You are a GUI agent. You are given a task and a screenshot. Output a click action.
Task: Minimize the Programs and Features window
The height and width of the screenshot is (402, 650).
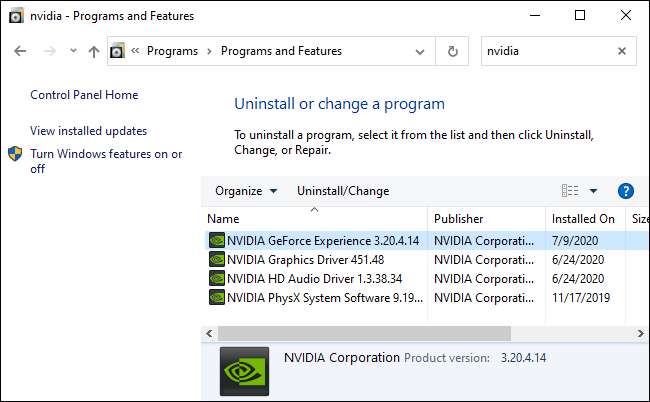click(535, 15)
